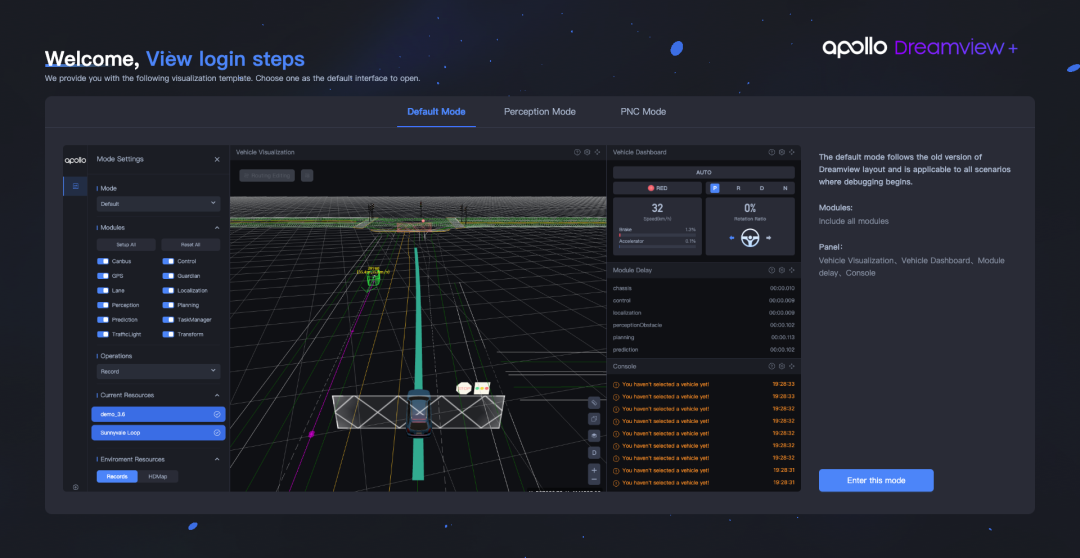Open the Console settings gear icon
This screenshot has height=558, width=1080.
782,366
